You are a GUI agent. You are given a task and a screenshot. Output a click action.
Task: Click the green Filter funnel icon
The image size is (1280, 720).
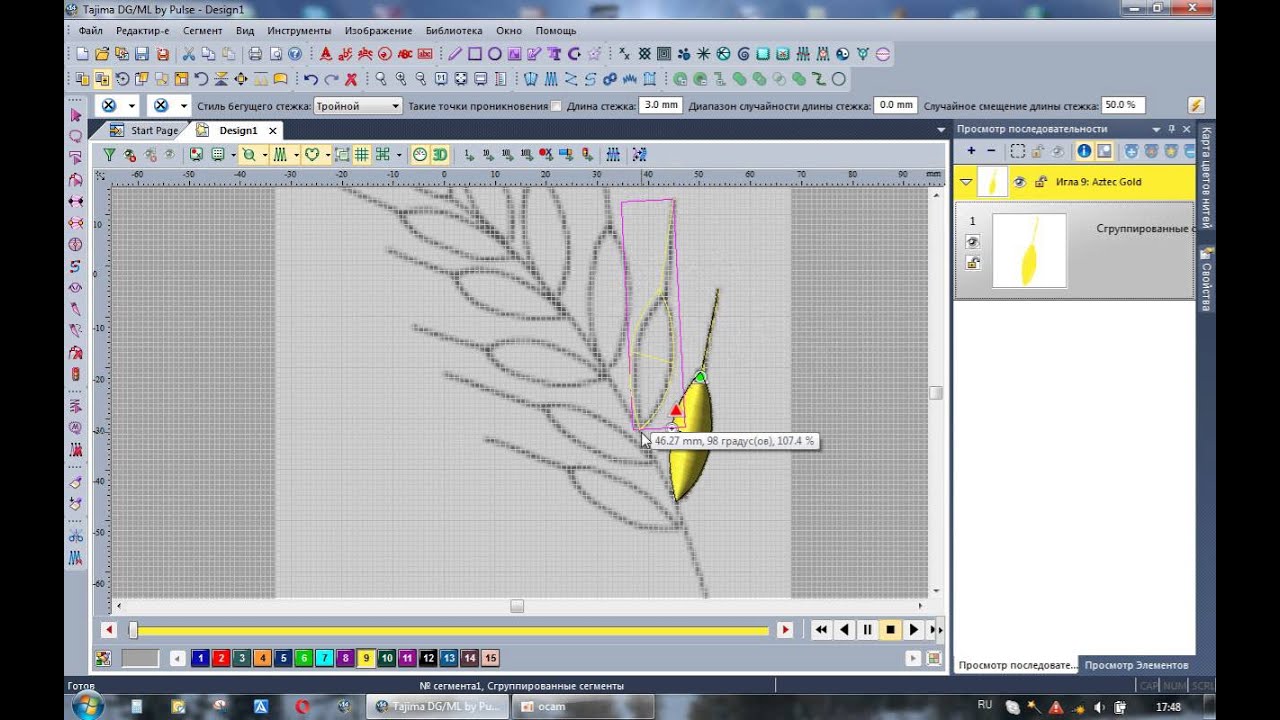click(x=109, y=155)
